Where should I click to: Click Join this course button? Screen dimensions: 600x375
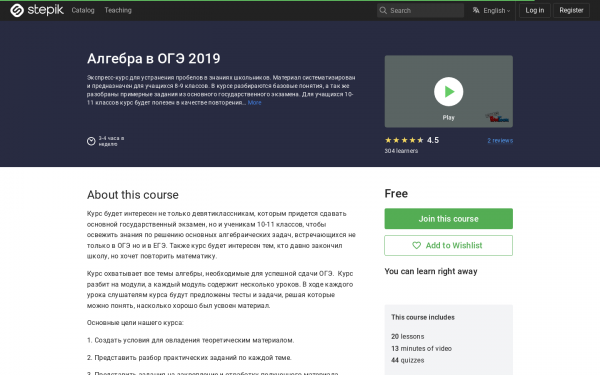coord(448,218)
